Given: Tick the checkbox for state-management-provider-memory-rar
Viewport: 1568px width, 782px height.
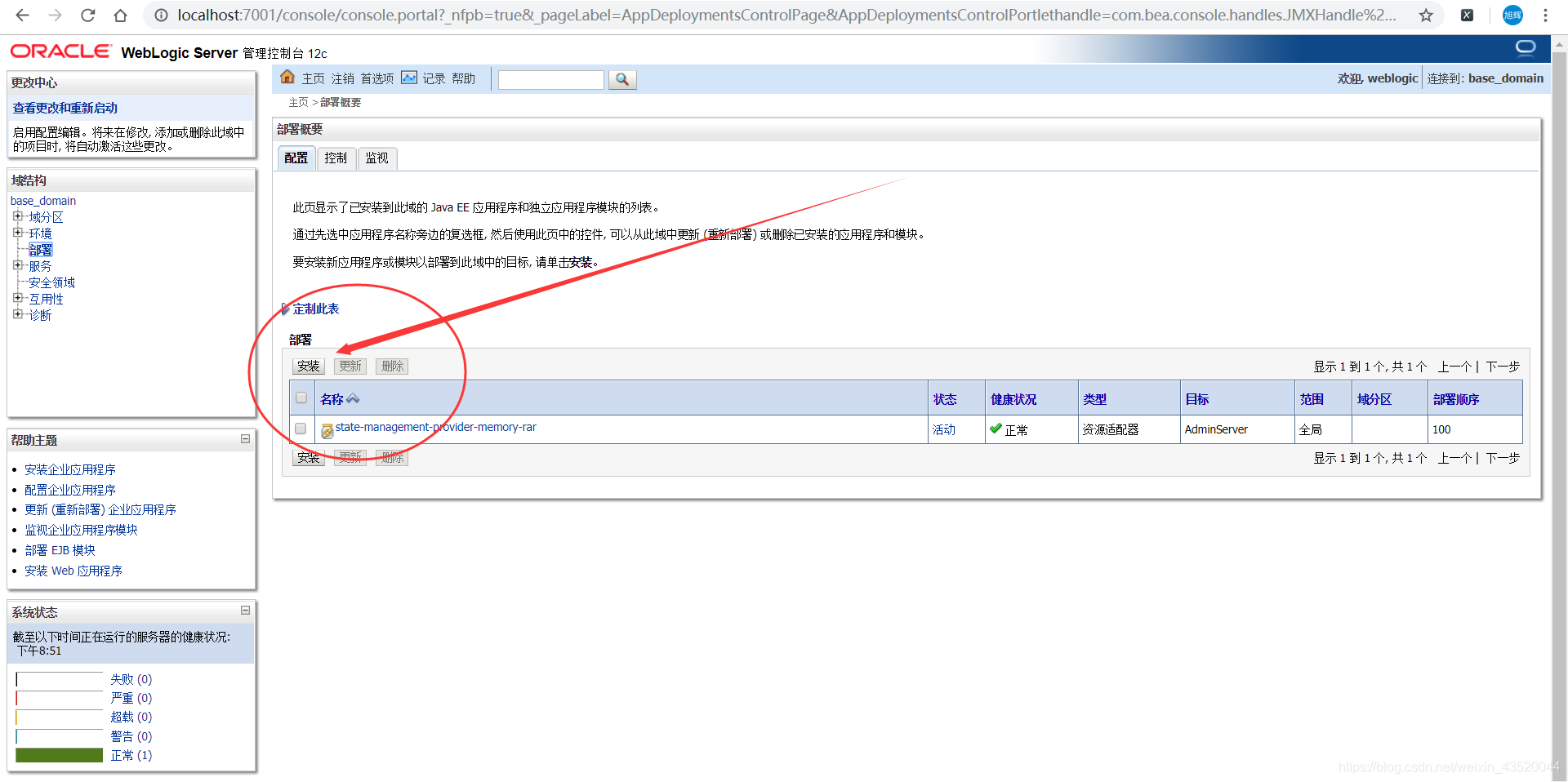Looking at the screenshot, I should point(301,429).
